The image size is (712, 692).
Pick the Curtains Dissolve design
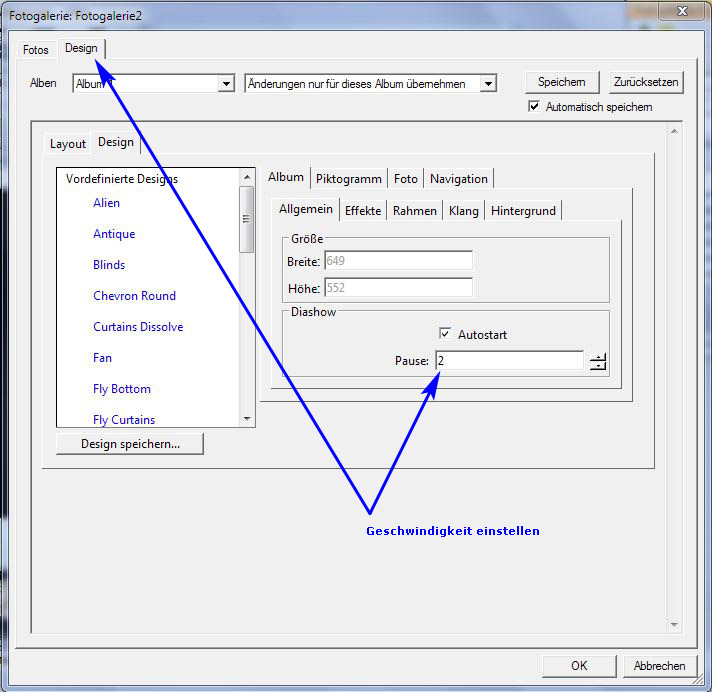pyautogui.click(x=138, y=327)
